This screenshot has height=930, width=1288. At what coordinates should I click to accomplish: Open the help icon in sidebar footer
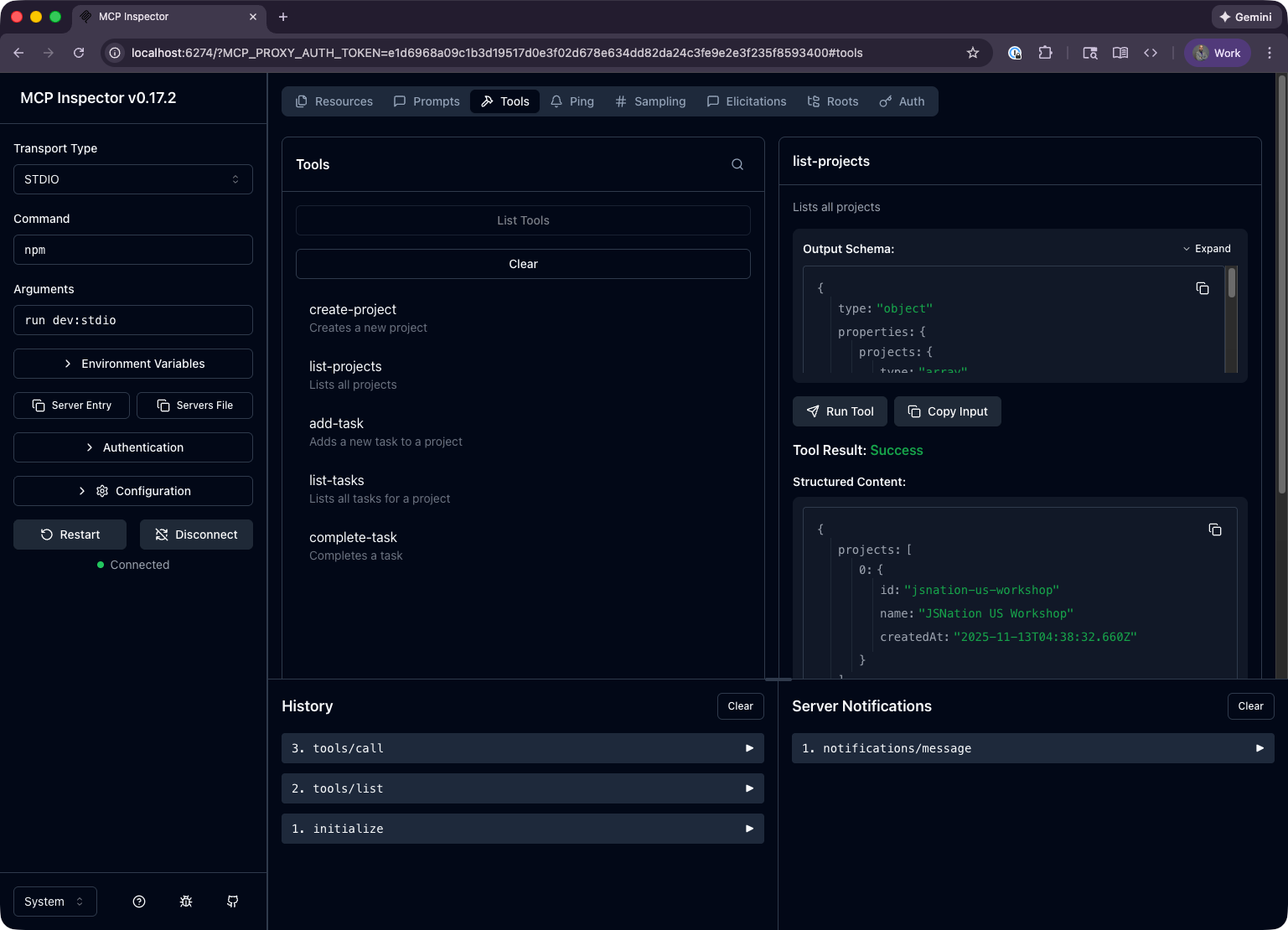coord(139,902)
